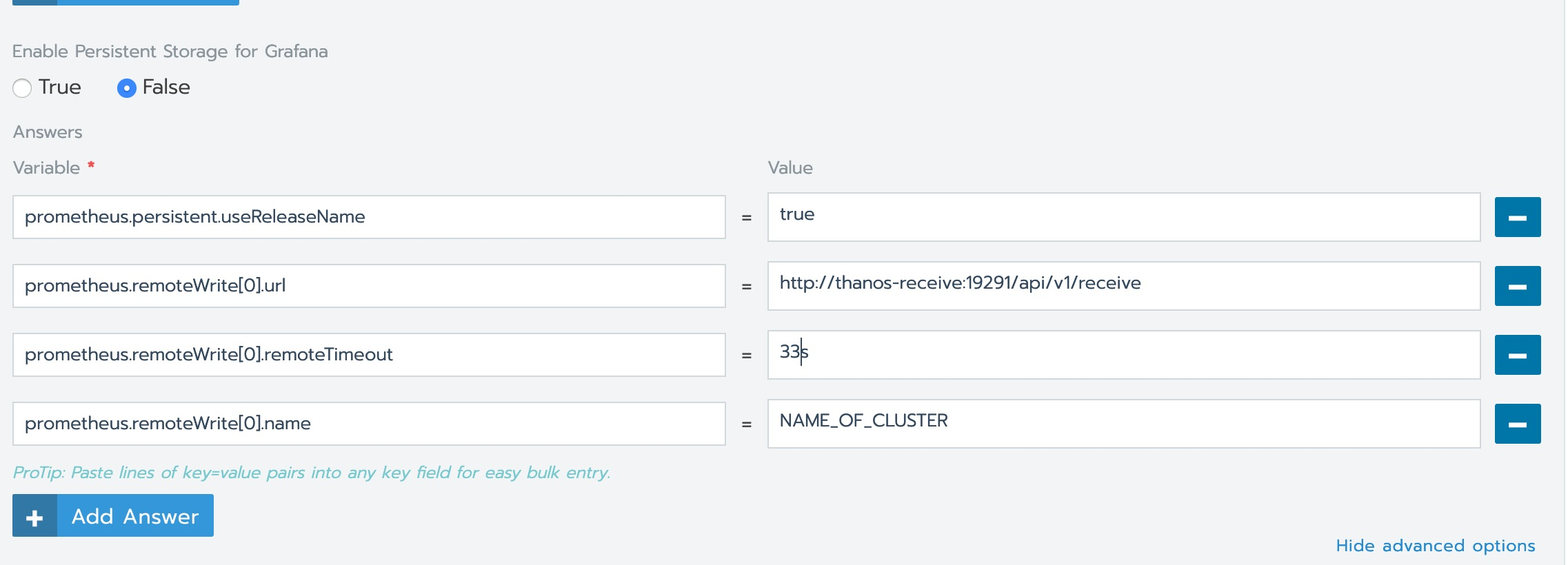1568x565 pixels.
Task: Delete the remoteWrite name answer row
Action: point(1517,424)
